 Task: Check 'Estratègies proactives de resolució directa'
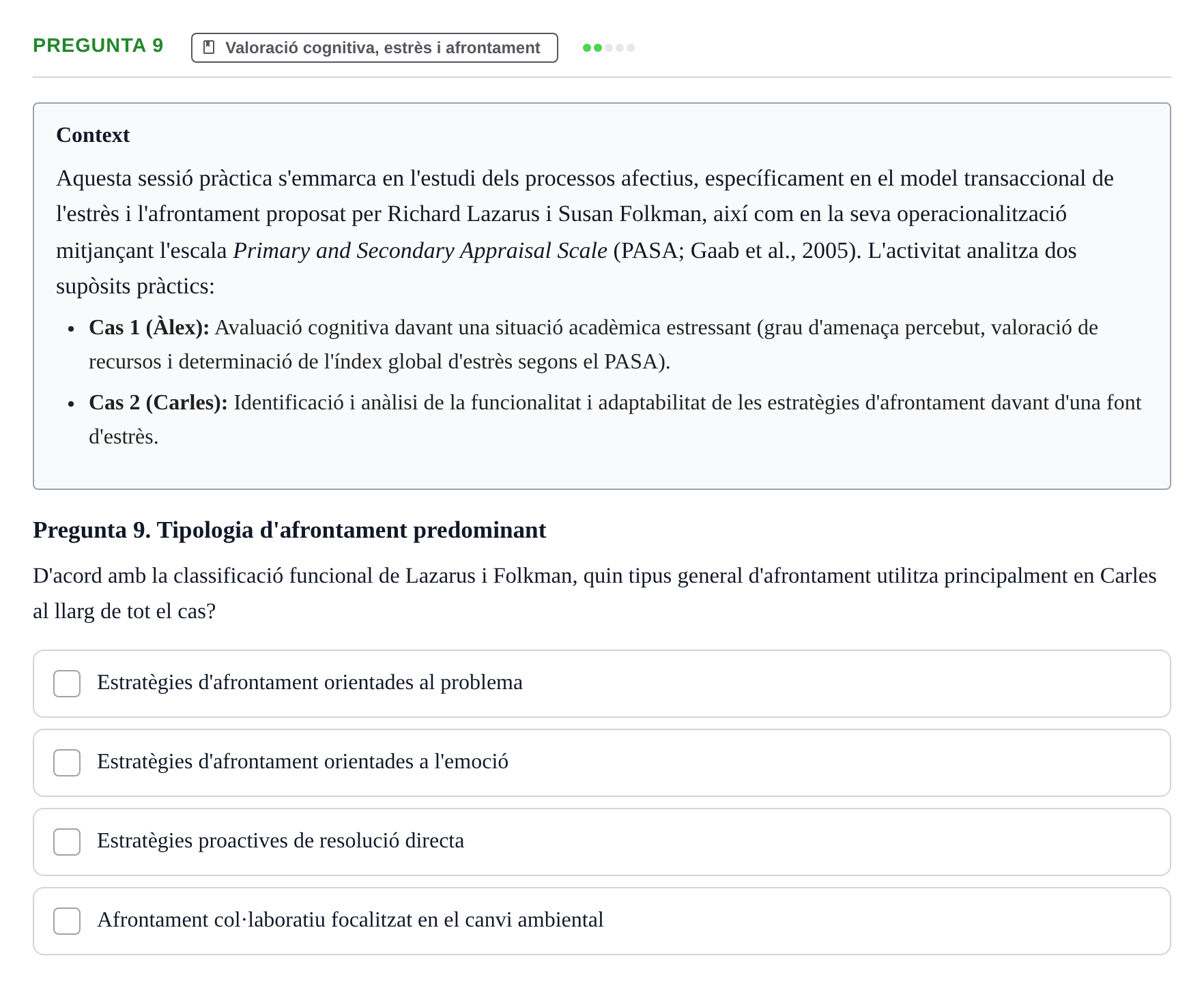pyautogui.click(x=67, y=842)
